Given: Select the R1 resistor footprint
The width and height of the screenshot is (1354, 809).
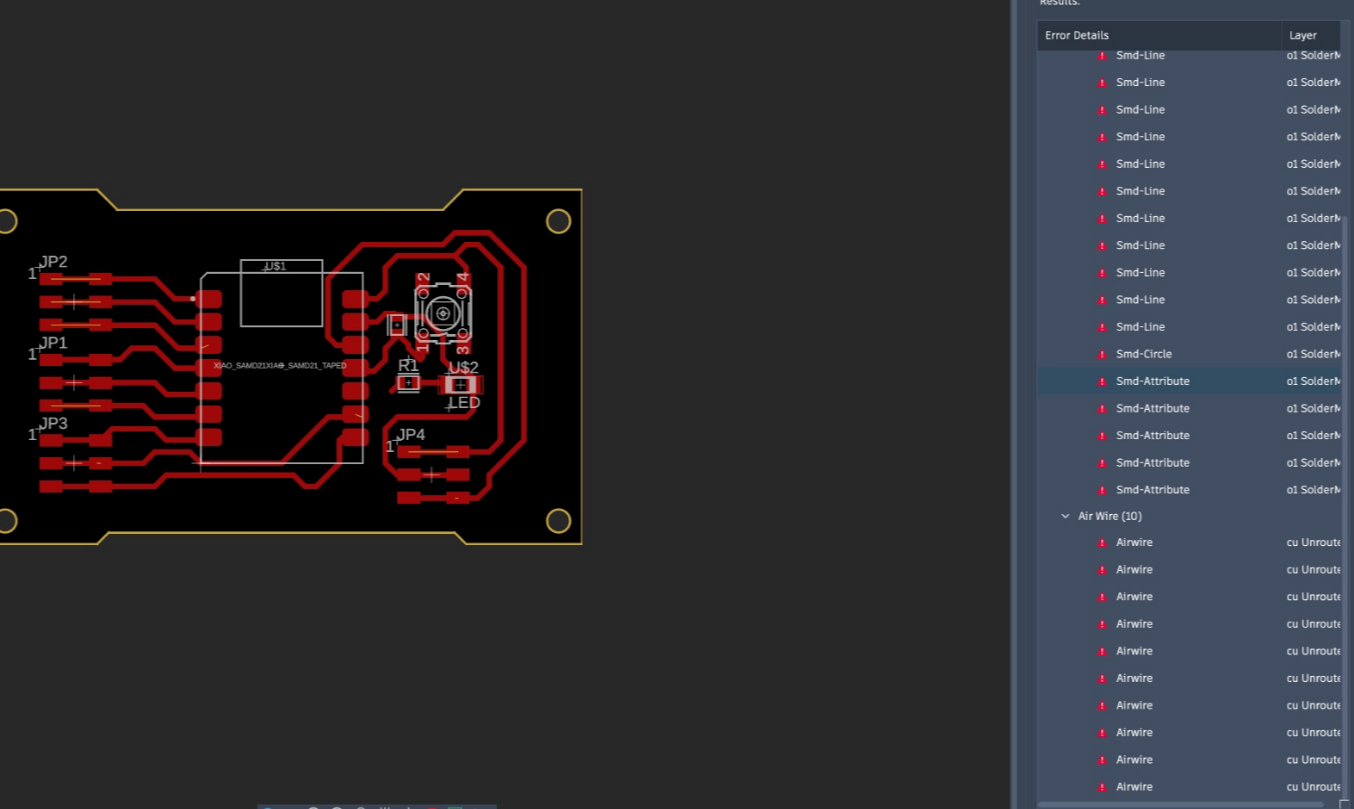Looking at the screenshot, I should 408,383.
